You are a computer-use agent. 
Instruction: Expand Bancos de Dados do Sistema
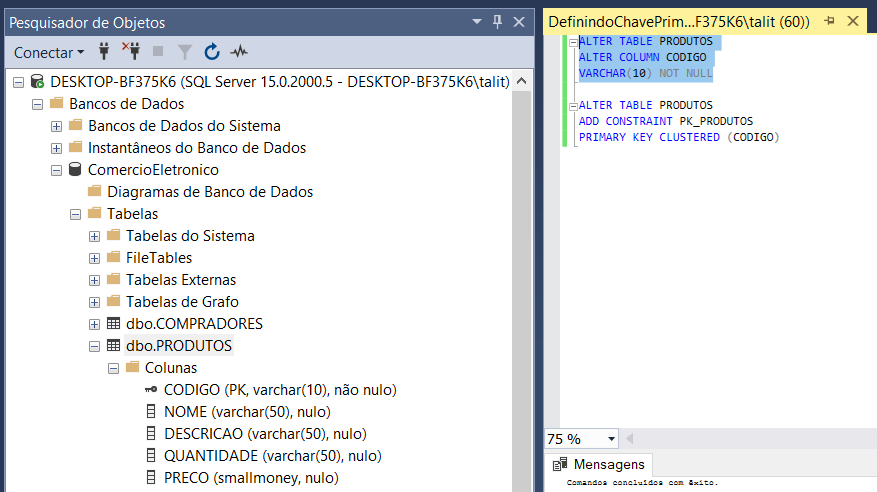pos(56,126)
